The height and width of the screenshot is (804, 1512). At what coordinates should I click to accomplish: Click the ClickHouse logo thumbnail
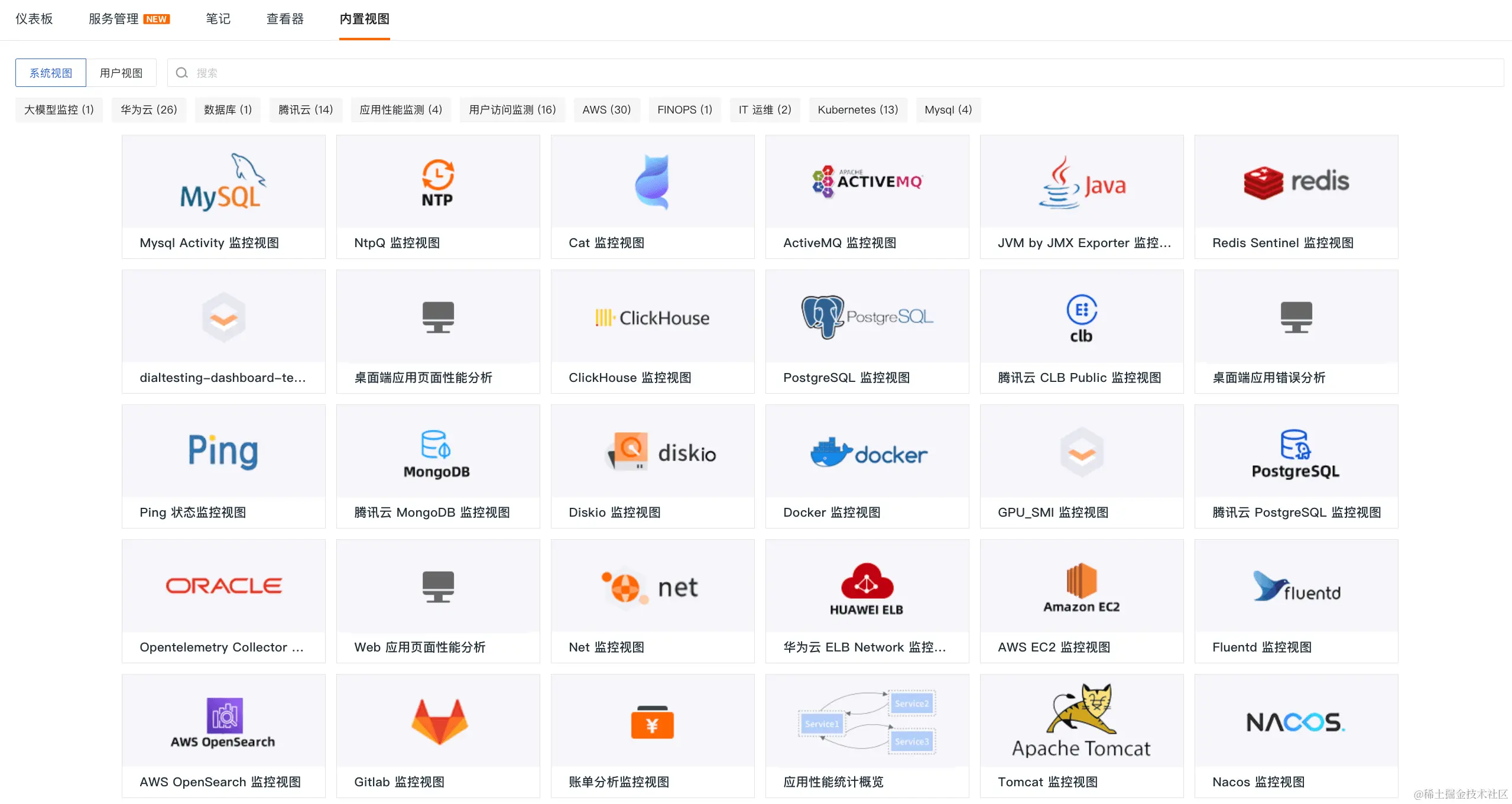pos(652,317)
